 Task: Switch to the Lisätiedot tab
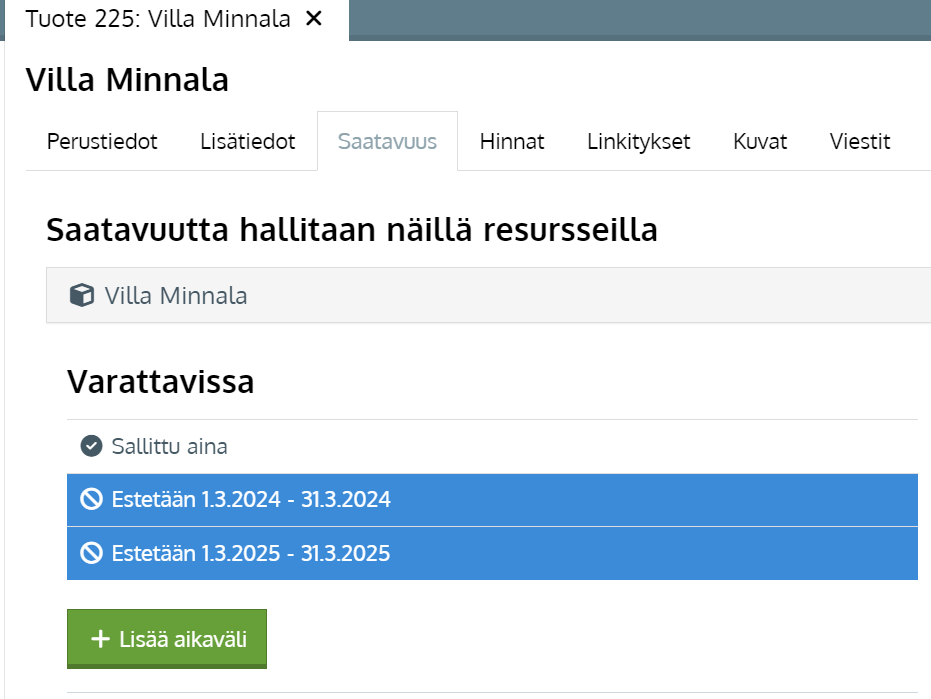[x=247, y=141]
